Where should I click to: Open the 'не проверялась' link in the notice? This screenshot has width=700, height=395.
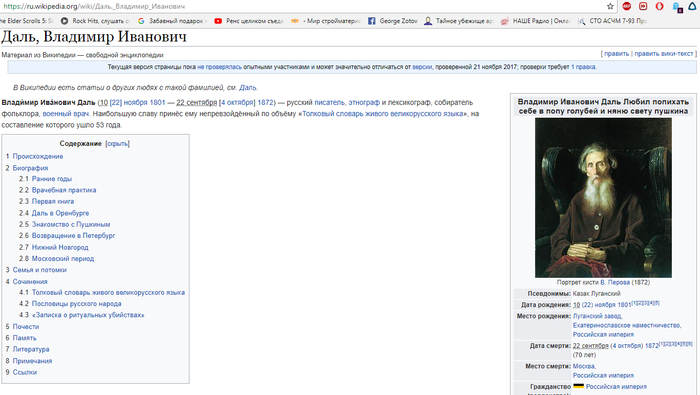coord(219,67)
